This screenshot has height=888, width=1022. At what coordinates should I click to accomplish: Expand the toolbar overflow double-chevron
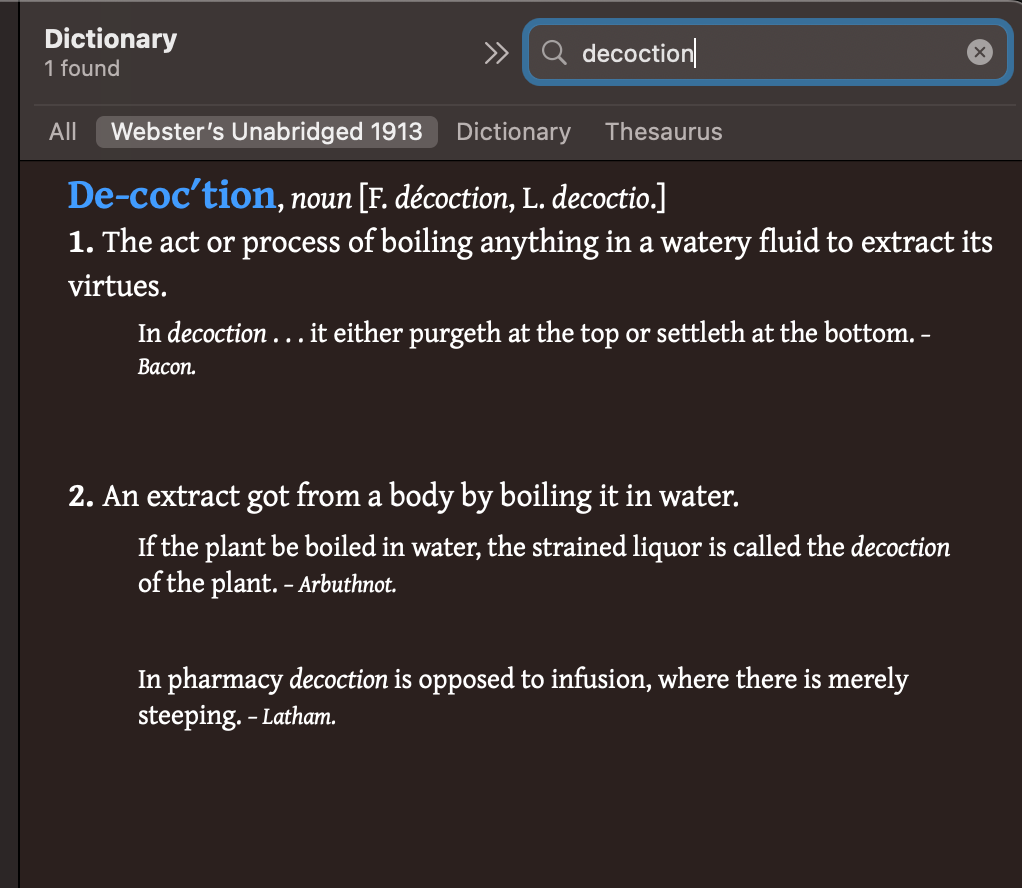496,53
